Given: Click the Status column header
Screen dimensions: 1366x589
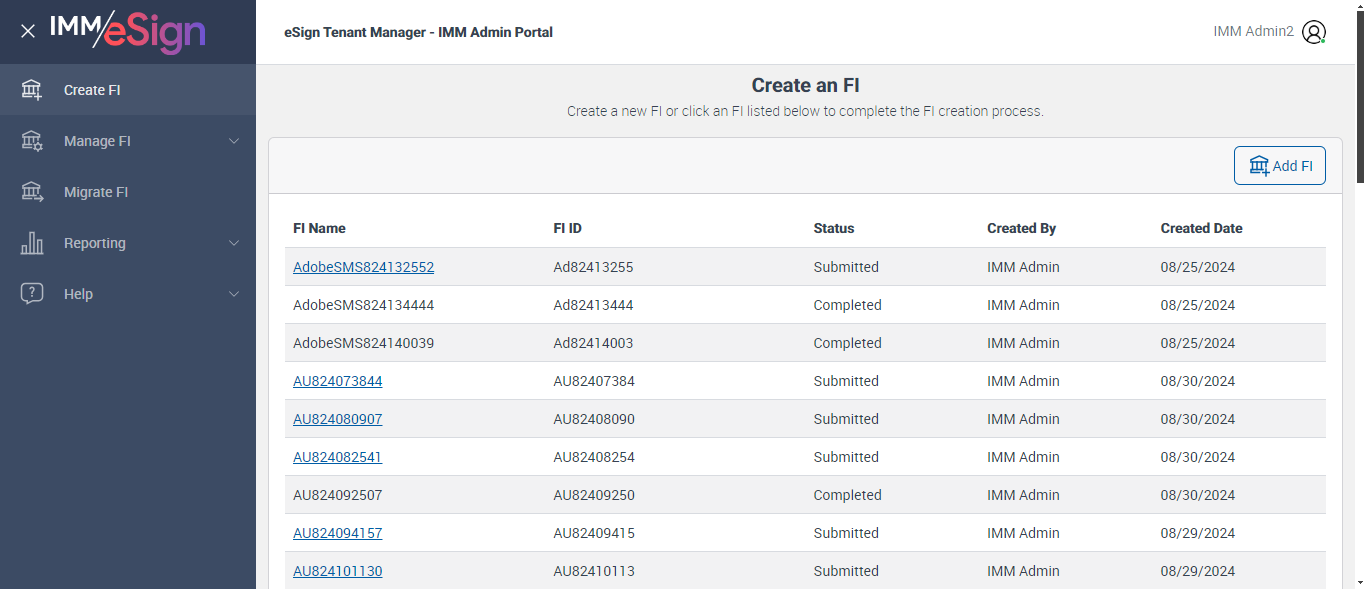Looking at the screenshot, I should point(834,228).
